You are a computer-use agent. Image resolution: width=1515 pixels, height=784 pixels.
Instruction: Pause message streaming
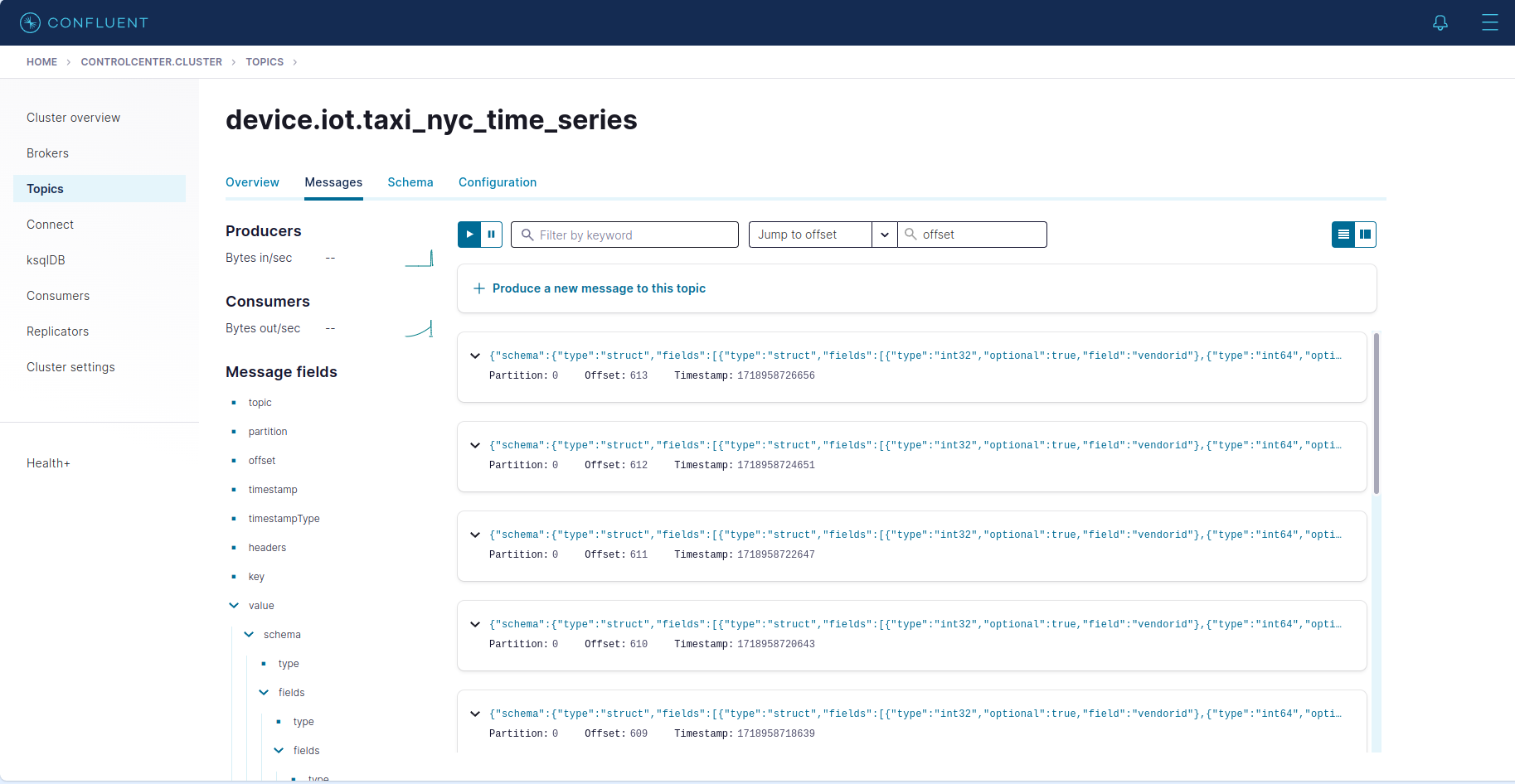tap(492, 235)
